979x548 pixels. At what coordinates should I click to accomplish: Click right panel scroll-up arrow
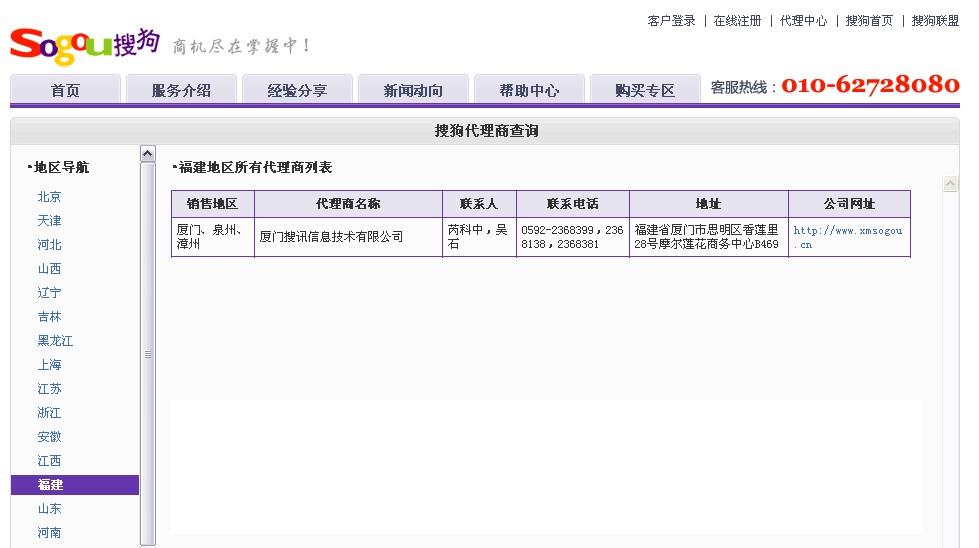coord(950,183)
